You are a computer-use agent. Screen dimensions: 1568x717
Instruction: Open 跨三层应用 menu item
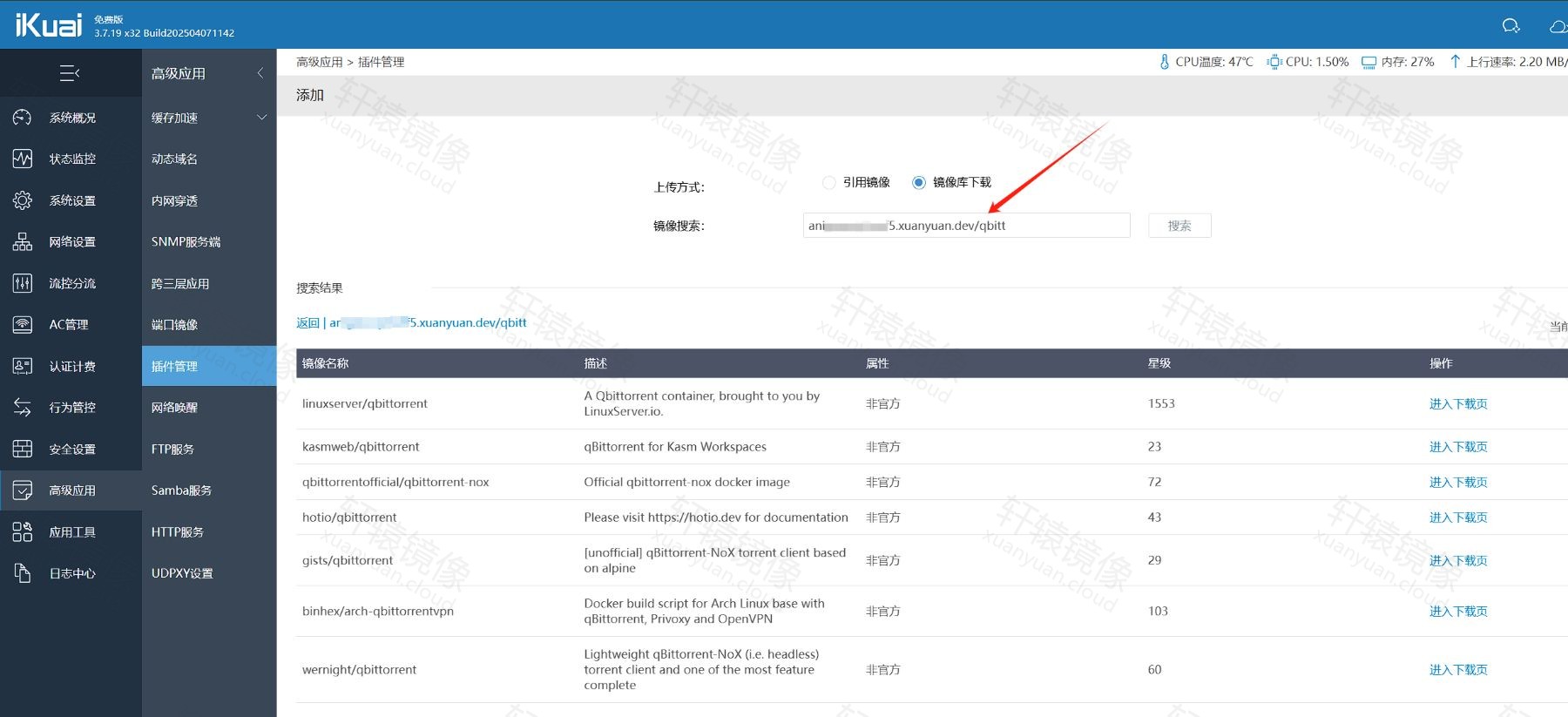[180, 283]
